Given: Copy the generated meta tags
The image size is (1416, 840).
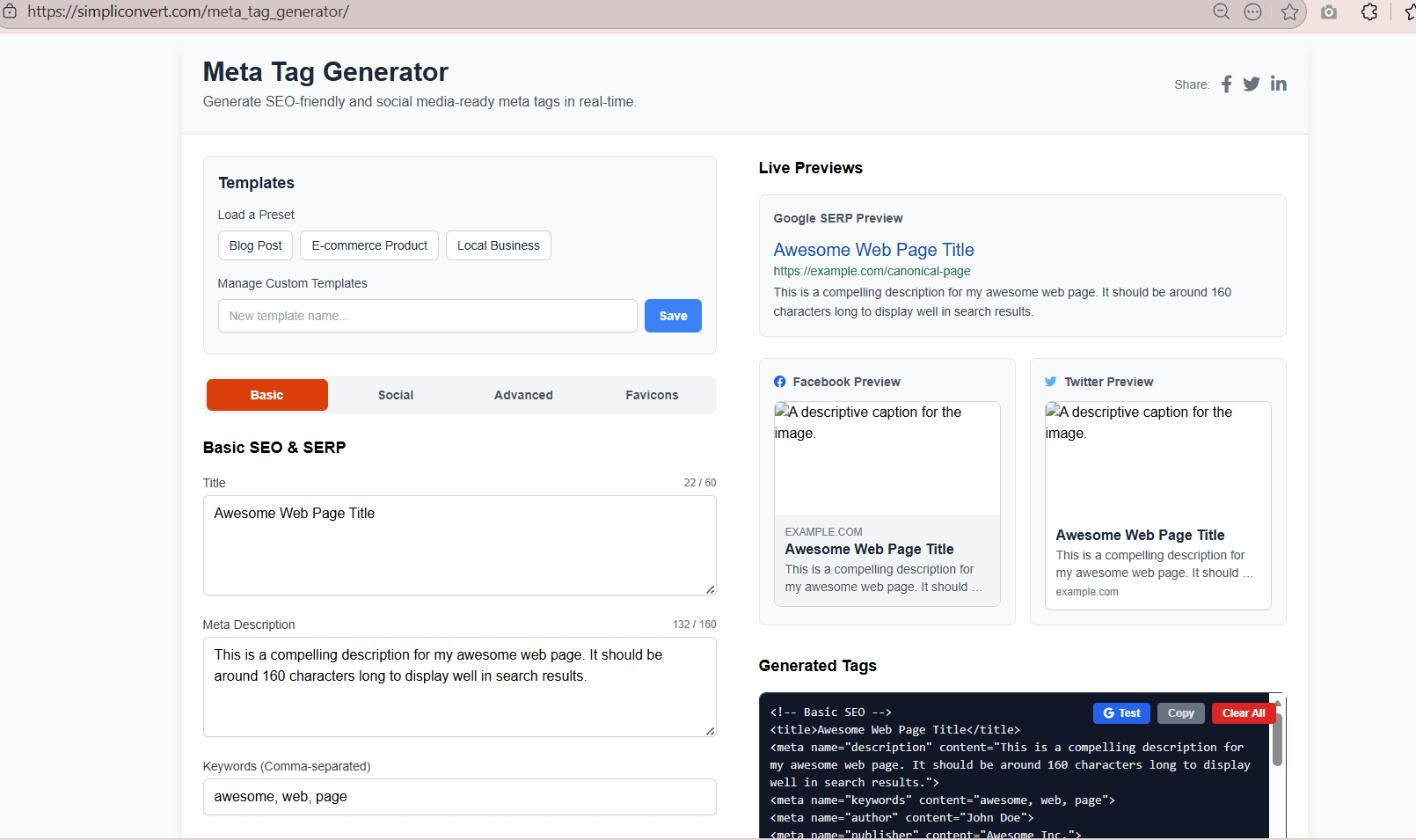Looking at the screenshot, I should [1180, 713].
